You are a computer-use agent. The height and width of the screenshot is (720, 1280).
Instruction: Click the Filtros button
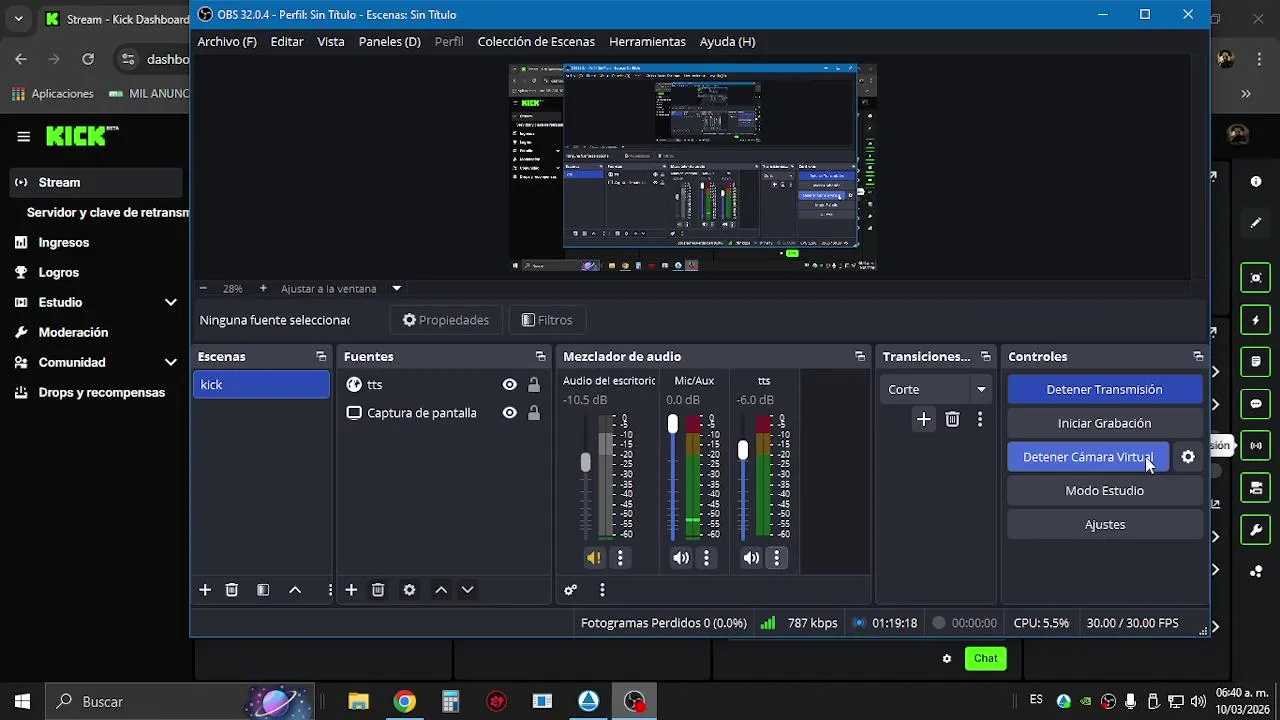click(547, 320)
